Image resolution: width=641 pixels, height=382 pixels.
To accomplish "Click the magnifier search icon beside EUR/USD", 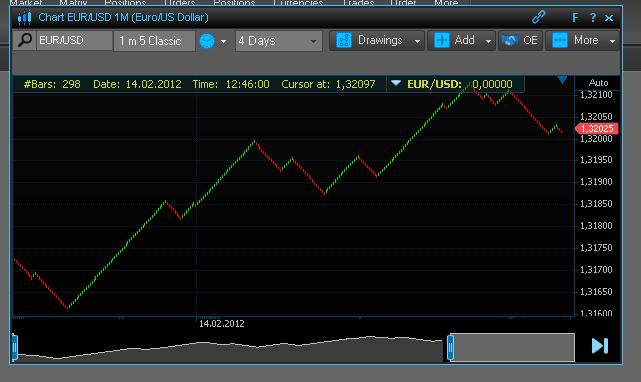I will 25,40.
